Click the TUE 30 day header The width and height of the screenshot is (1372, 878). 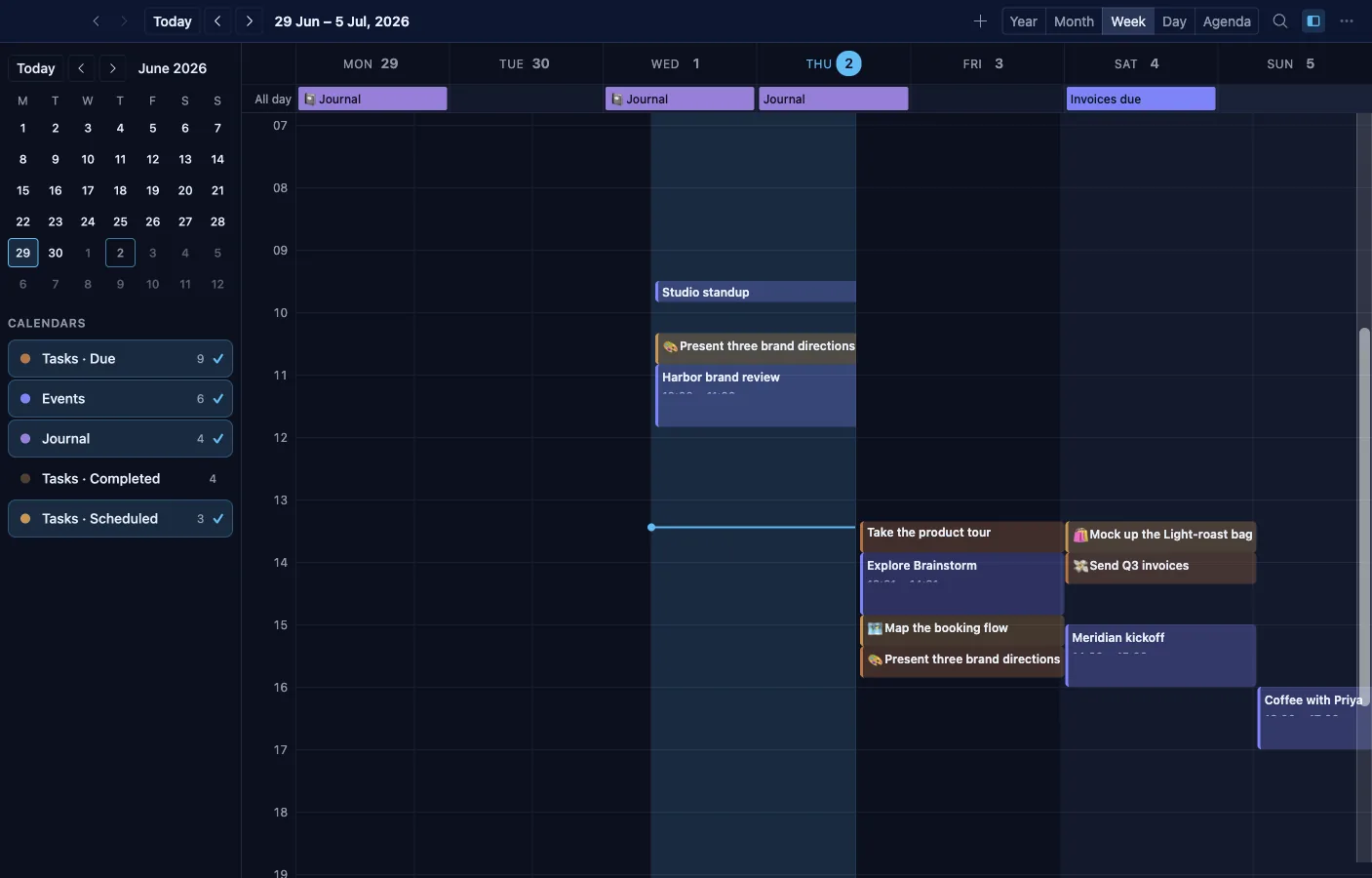tap(525, 63)
